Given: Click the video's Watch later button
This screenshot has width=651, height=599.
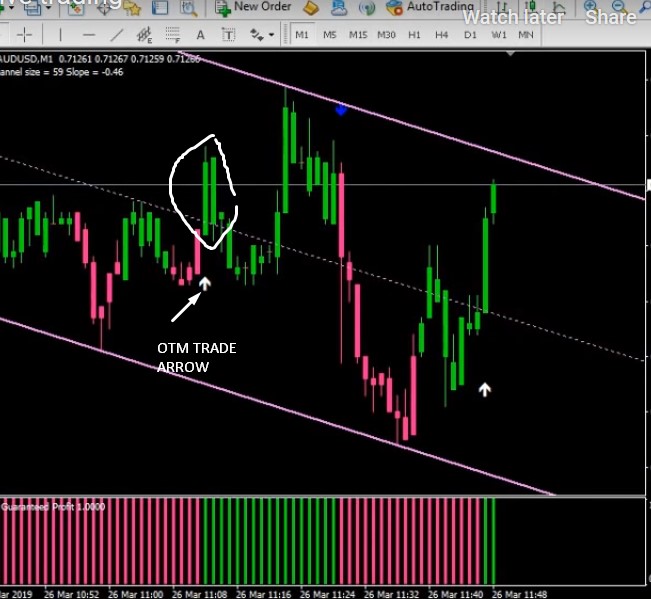Looking at the screenshot, I should (x=513, y=17).
